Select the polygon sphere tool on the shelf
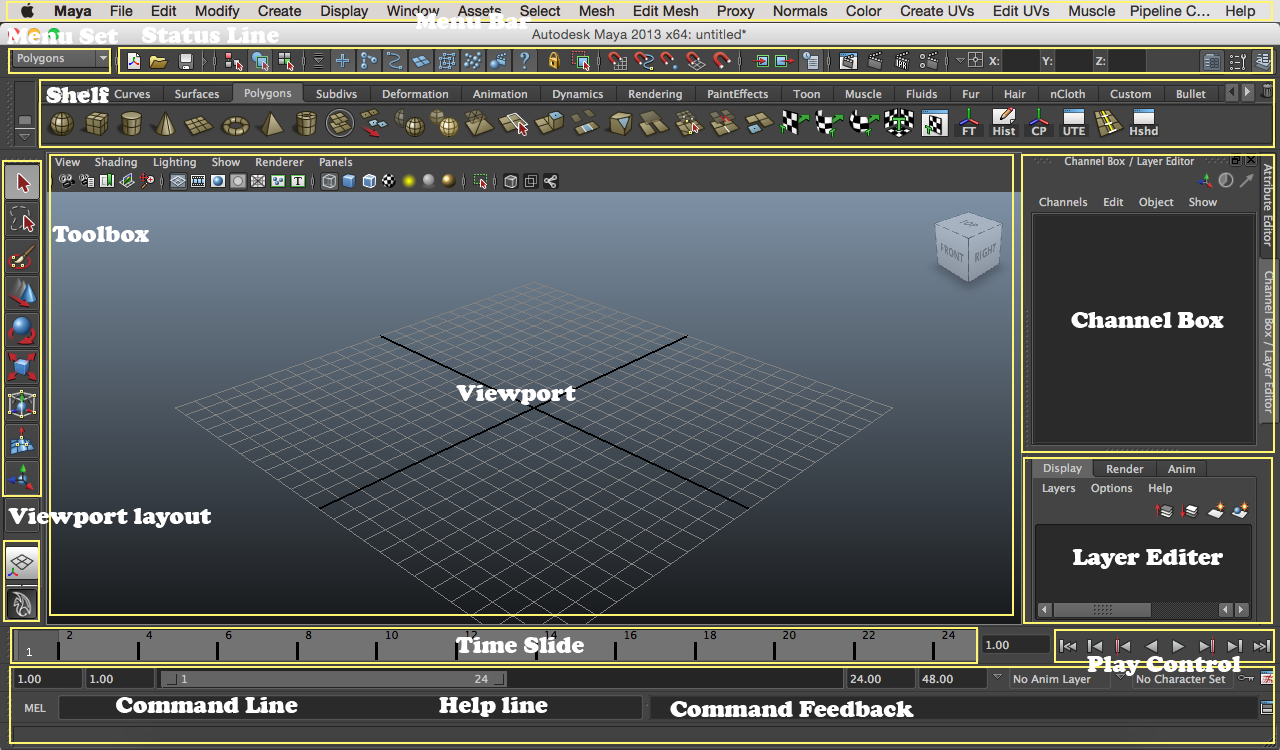The height and width of the screenshot is (750, 1280). coord(60,124)
